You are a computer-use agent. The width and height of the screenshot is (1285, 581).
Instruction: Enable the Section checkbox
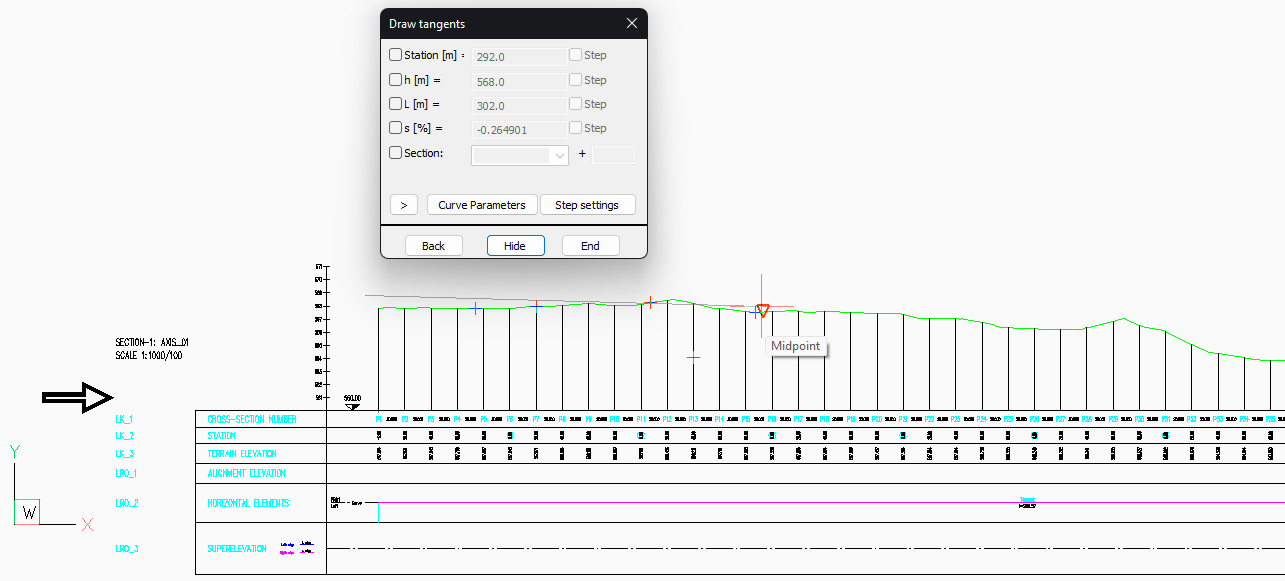(396, 153)
